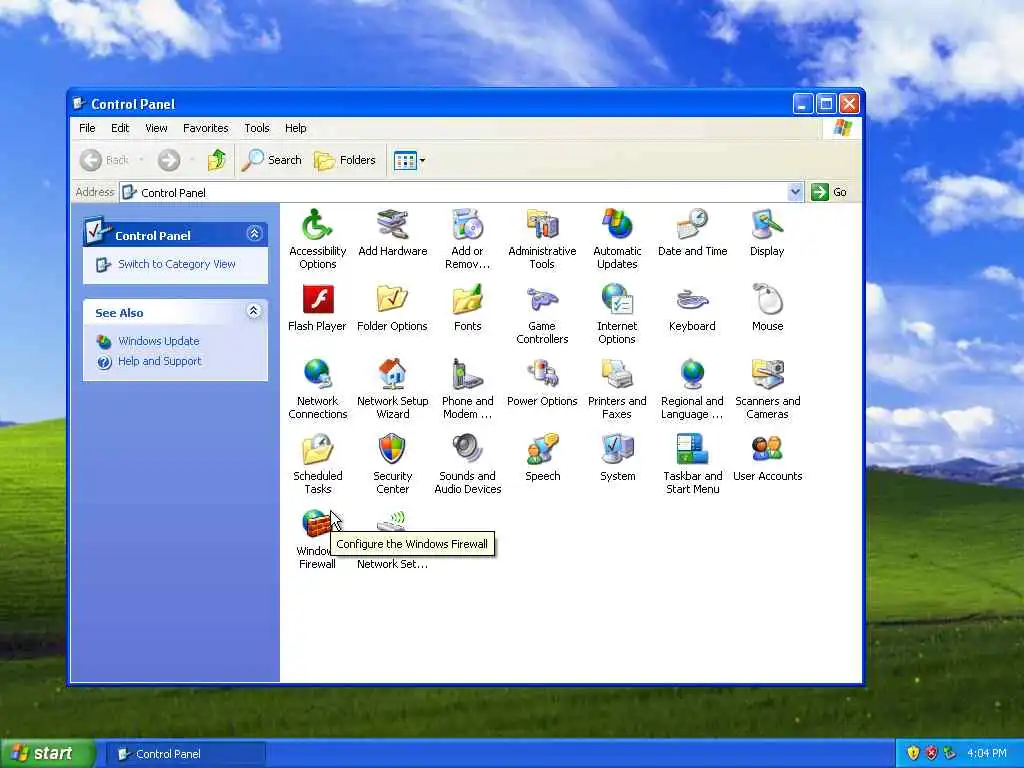The height and width of the screenshot is (768, 1024).
Task: Click the system tray clock
Action: click(x=987, y=753)
